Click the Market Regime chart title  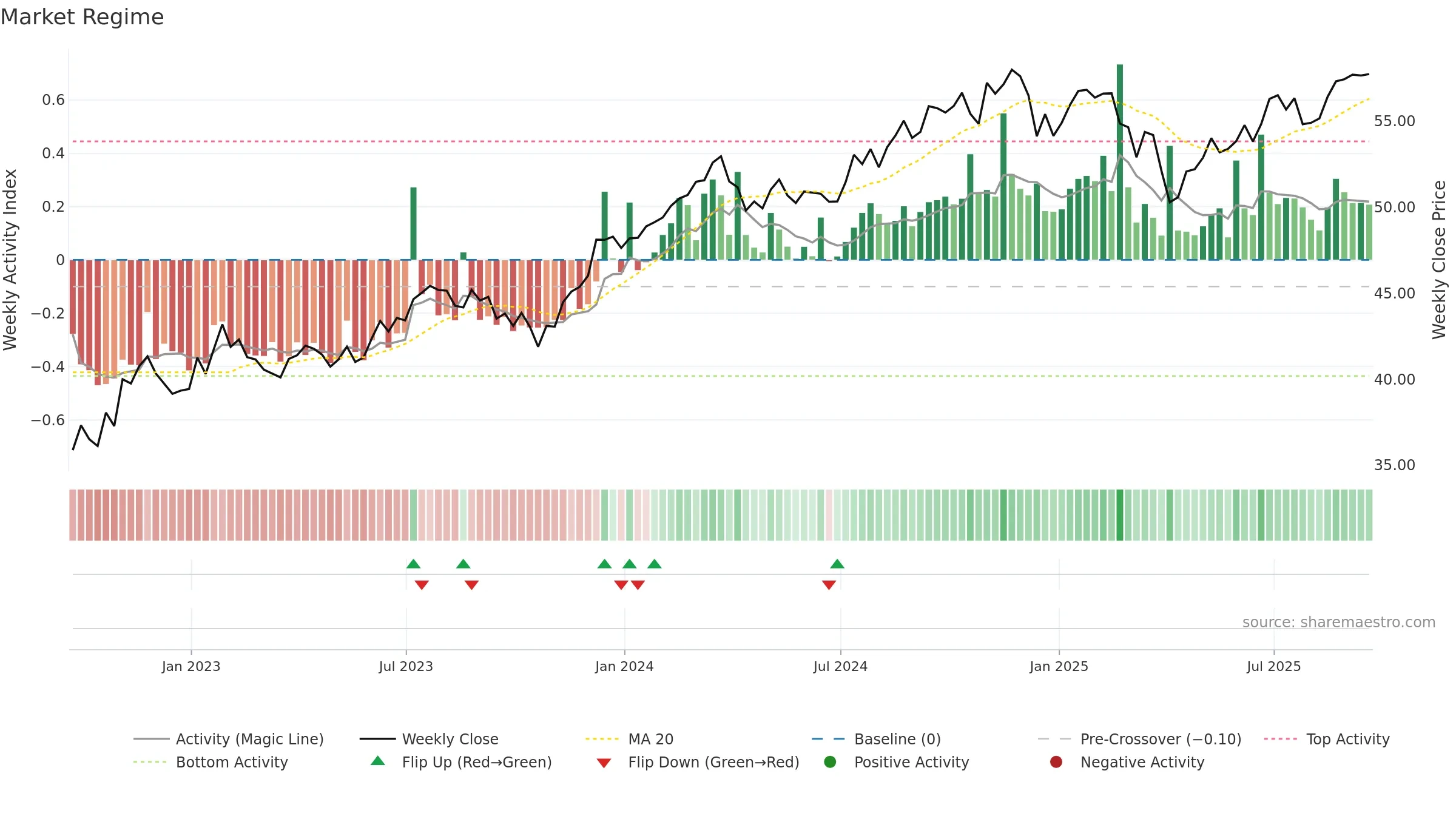pos(82,17)
